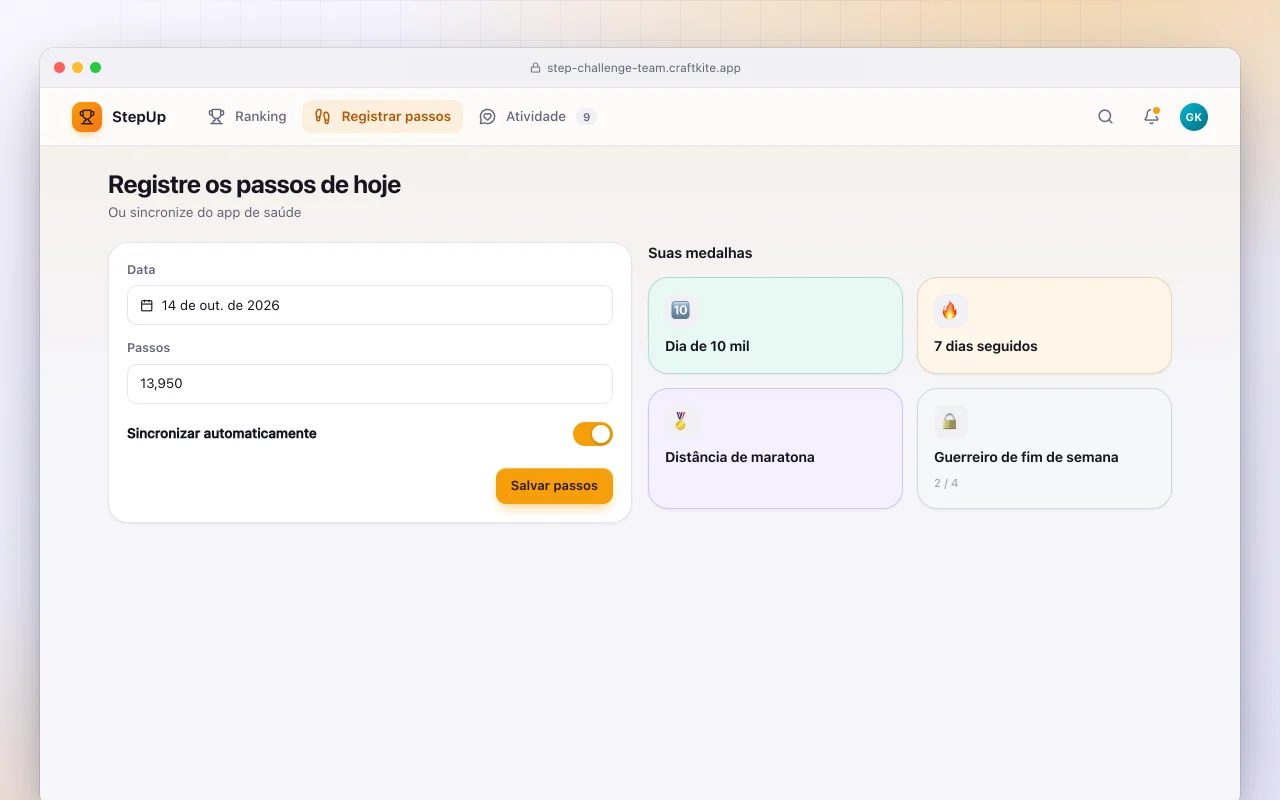Viewport: 1280px width, 800px height.
Task: Click the step-challenge-team.craftkite.app address bar
Action: pos(636,68)
